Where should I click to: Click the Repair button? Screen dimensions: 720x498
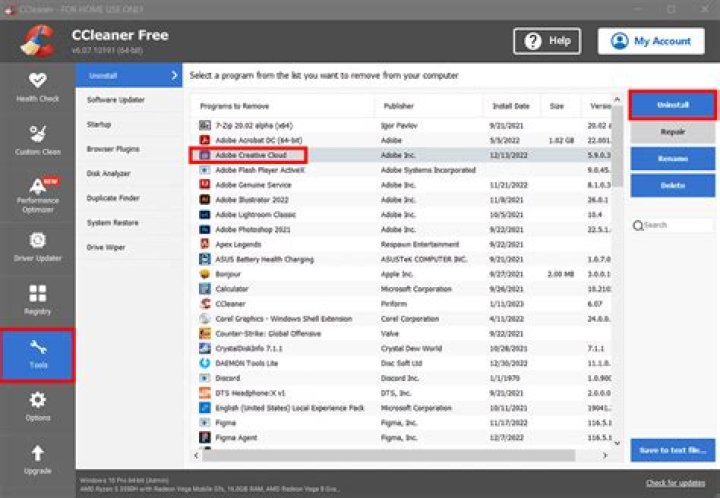[x=673, y=132]
